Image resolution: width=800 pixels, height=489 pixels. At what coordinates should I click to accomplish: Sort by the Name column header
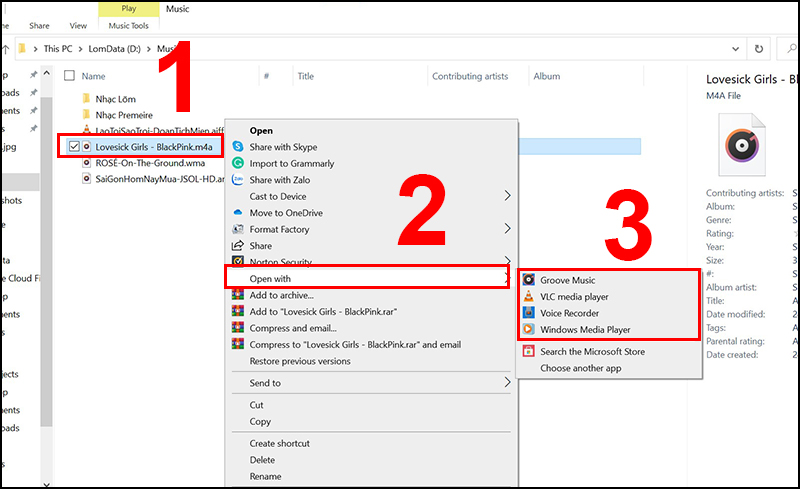93,76
